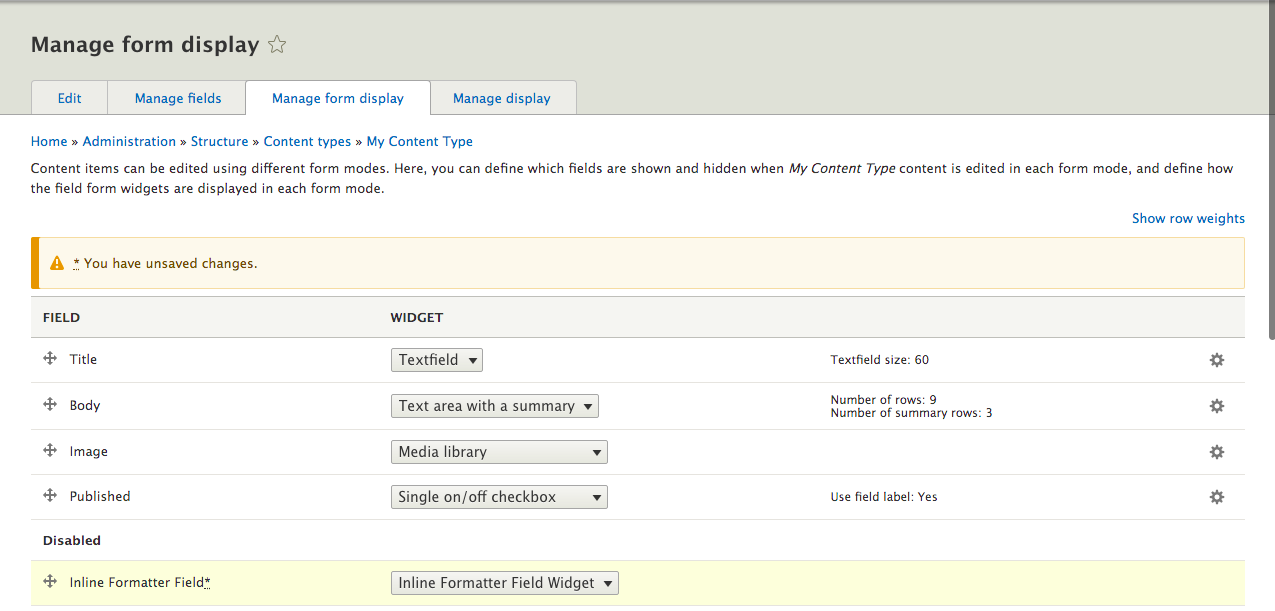The image size is (1275, 611).
Task: Open the Published widget settings gear
Action: (1216, 497)
